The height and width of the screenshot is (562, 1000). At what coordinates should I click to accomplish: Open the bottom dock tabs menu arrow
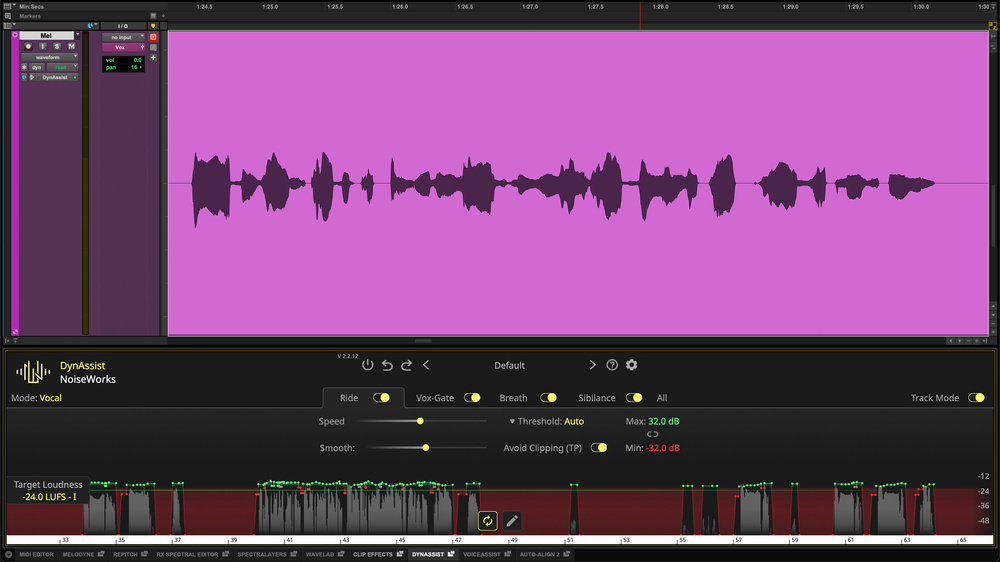(8, 554)
